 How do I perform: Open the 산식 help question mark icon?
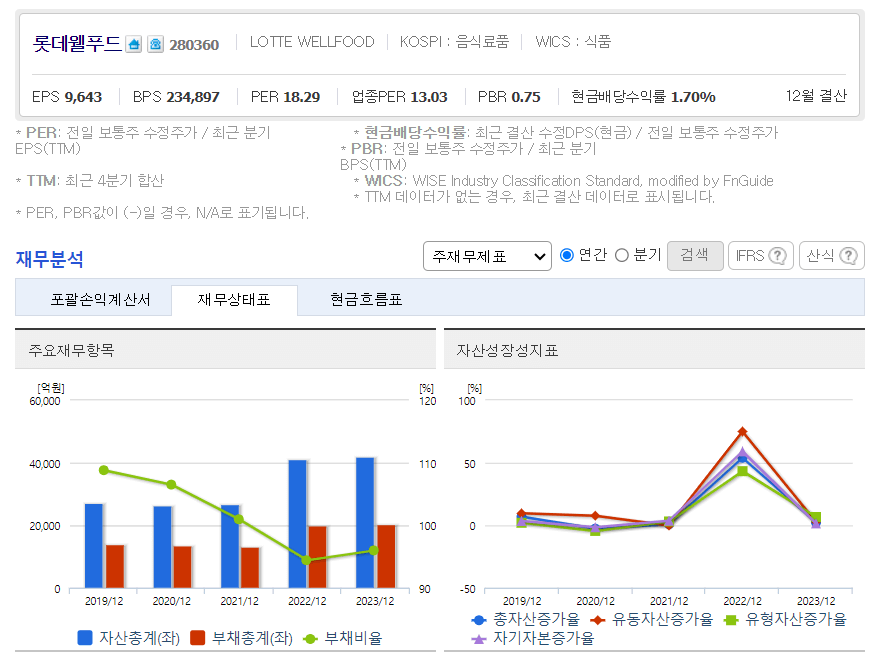coord(848,256)
